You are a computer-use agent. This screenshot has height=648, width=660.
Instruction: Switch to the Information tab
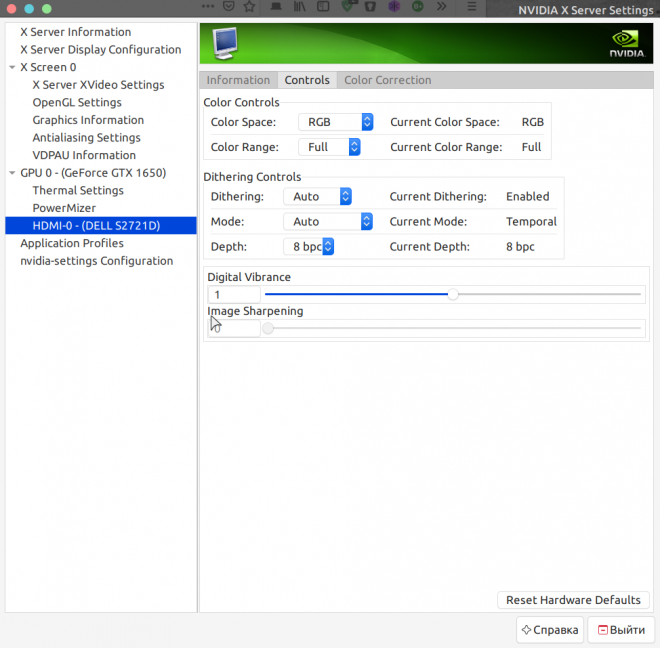point(238,80)
